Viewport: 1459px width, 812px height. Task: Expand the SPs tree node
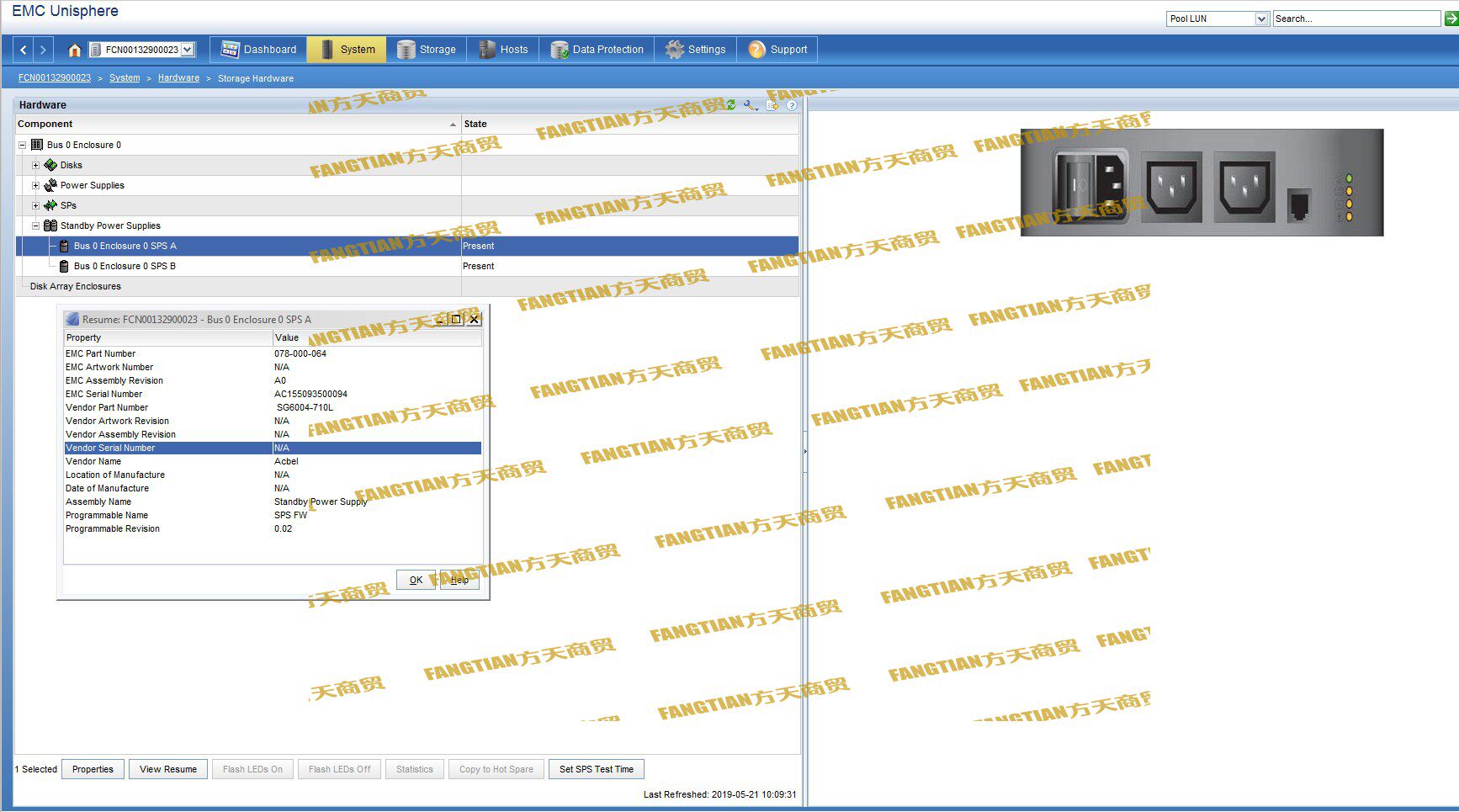(35, 205)
